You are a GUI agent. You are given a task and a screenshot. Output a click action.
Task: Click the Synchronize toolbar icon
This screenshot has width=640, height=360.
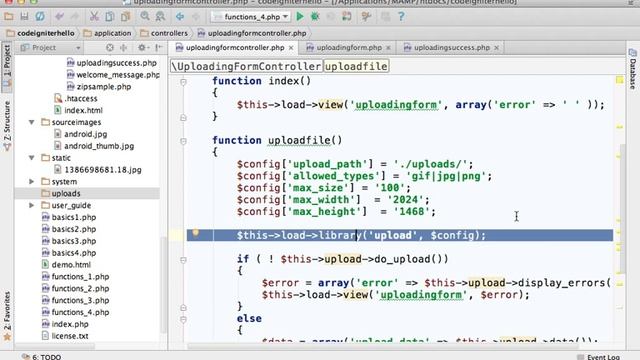[x=40, y=16]
